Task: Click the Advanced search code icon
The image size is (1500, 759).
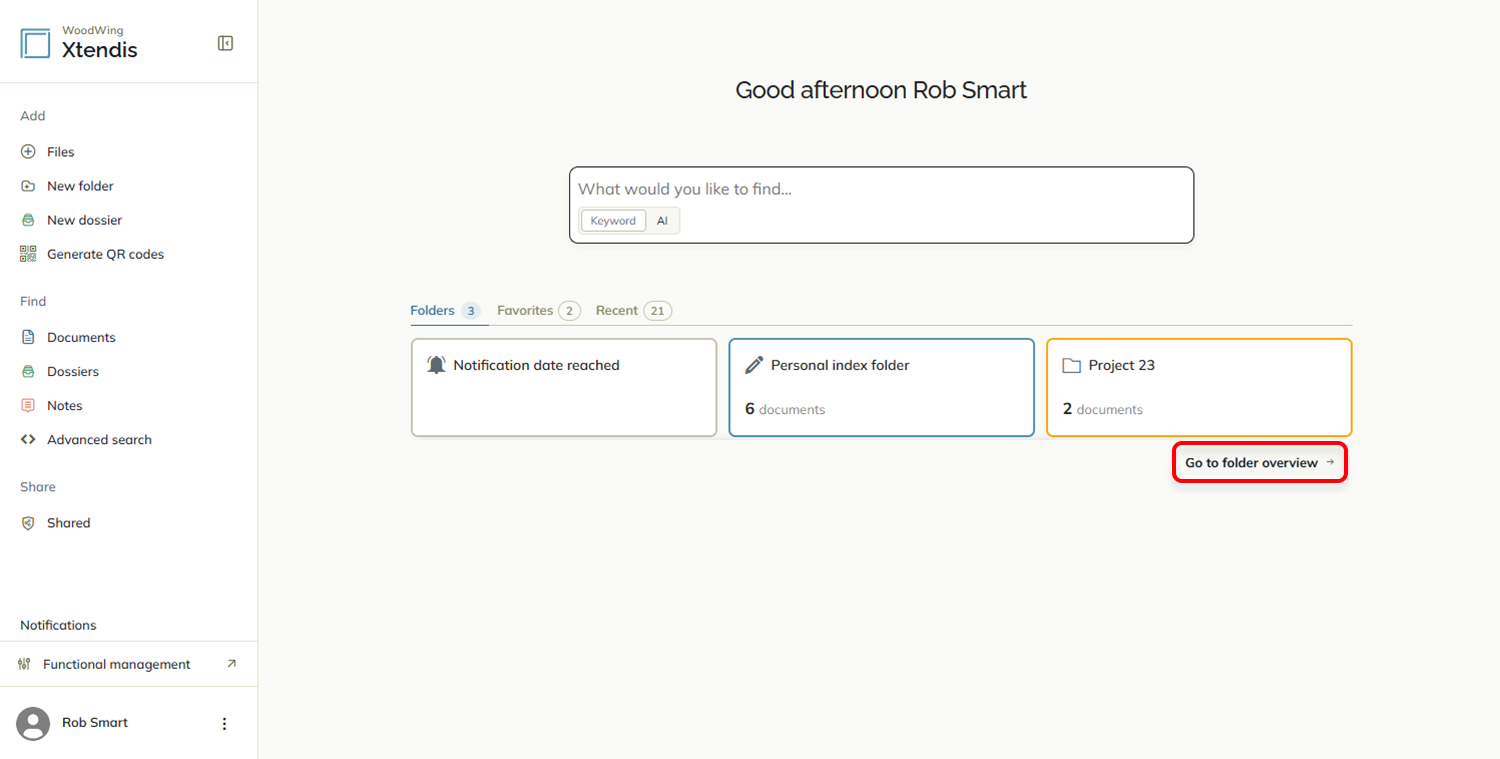Action: tap(28, 439)
